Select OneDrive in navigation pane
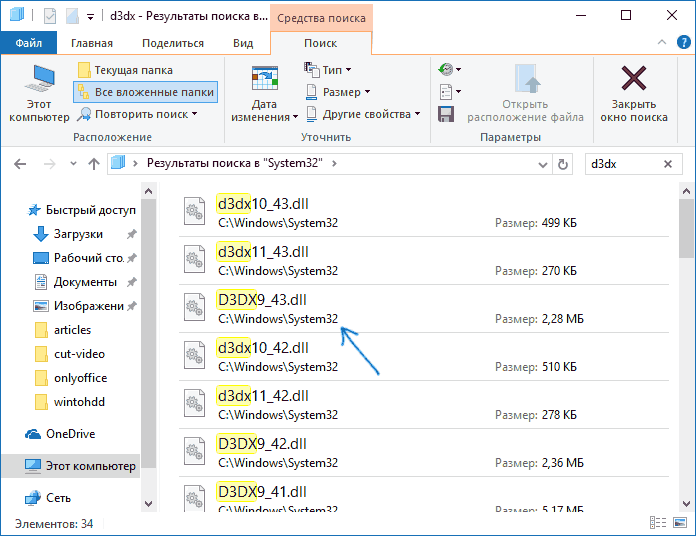This screenshot has width=696, height=536. pyautogui.click(x=60, y=434)
